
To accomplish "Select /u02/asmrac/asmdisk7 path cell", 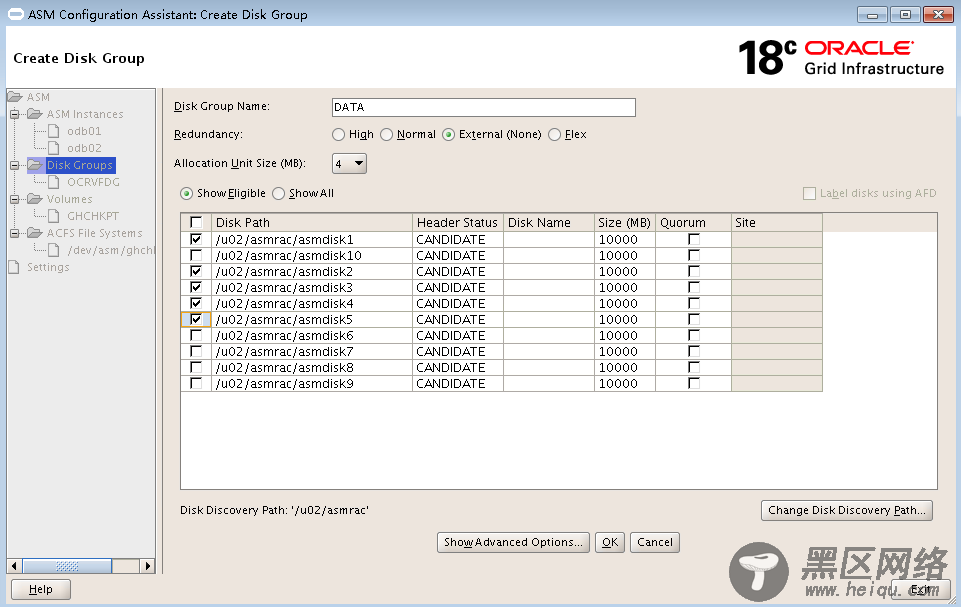I will (x=311, y=351).
